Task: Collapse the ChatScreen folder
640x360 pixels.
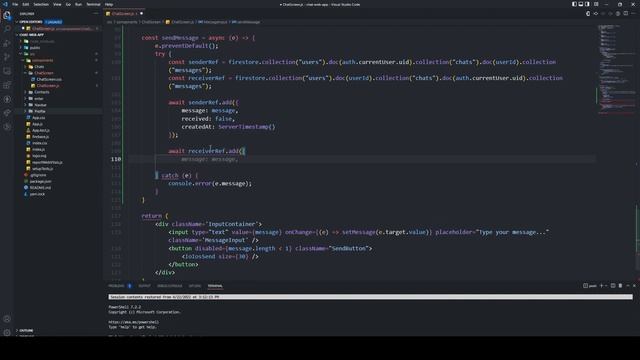Action: 44,73
